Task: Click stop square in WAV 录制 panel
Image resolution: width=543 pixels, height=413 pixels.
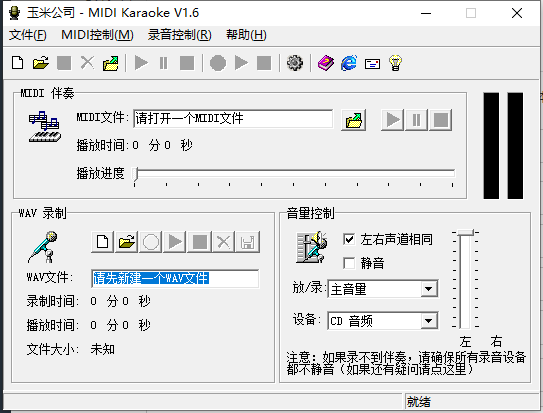Action: click(199, 242)
